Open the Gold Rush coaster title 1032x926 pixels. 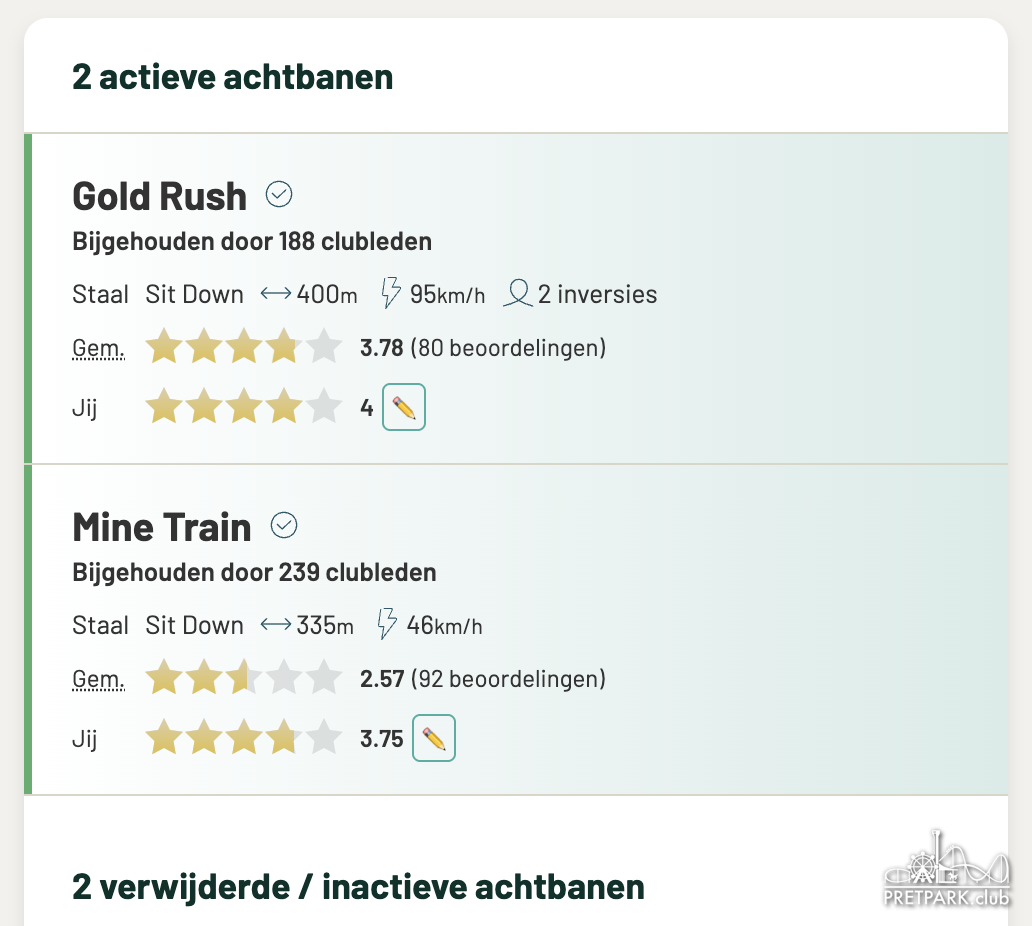pyautogui.click(x=160, y=196)
